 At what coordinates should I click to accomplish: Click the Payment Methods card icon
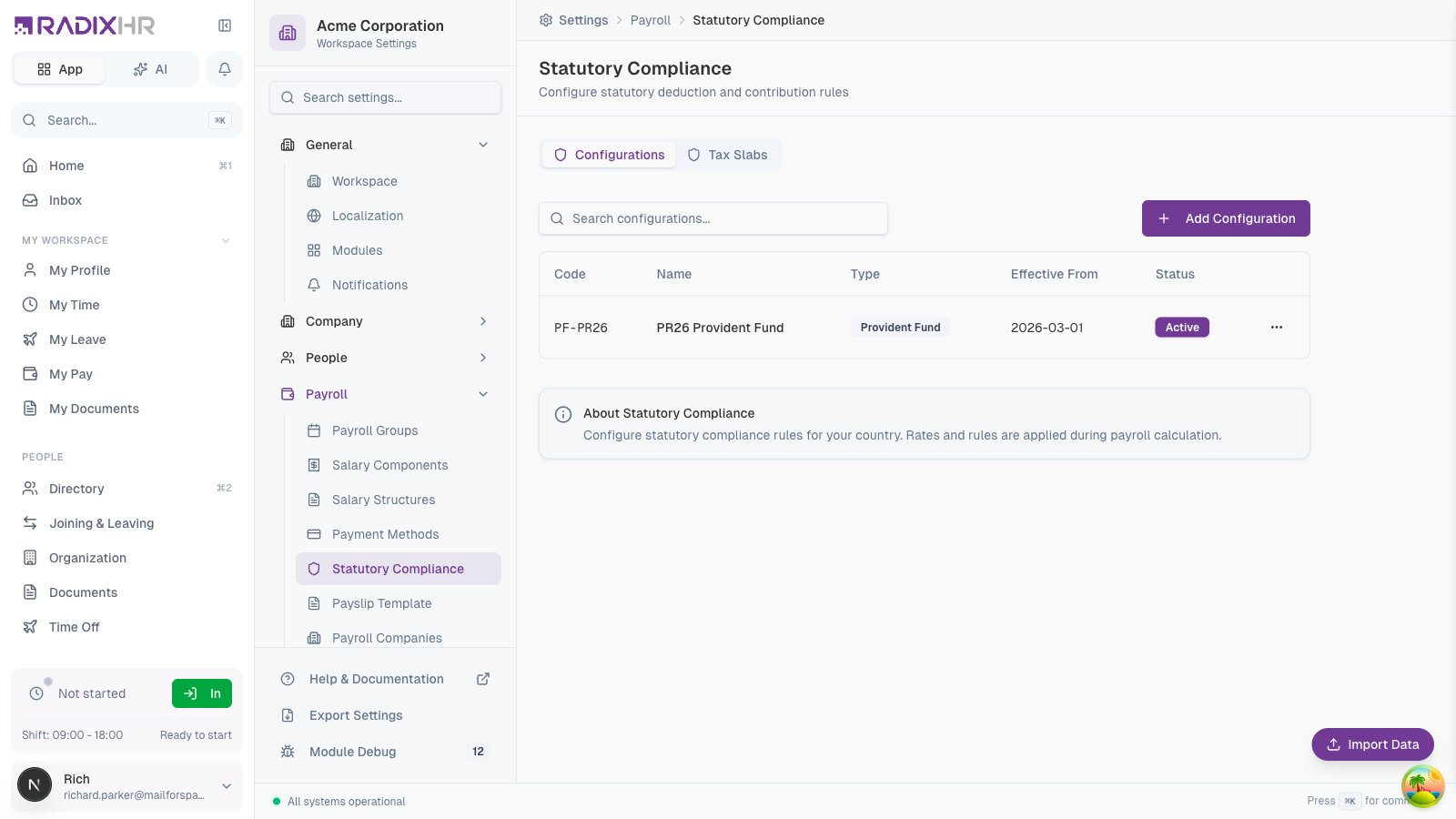(314, 534)
